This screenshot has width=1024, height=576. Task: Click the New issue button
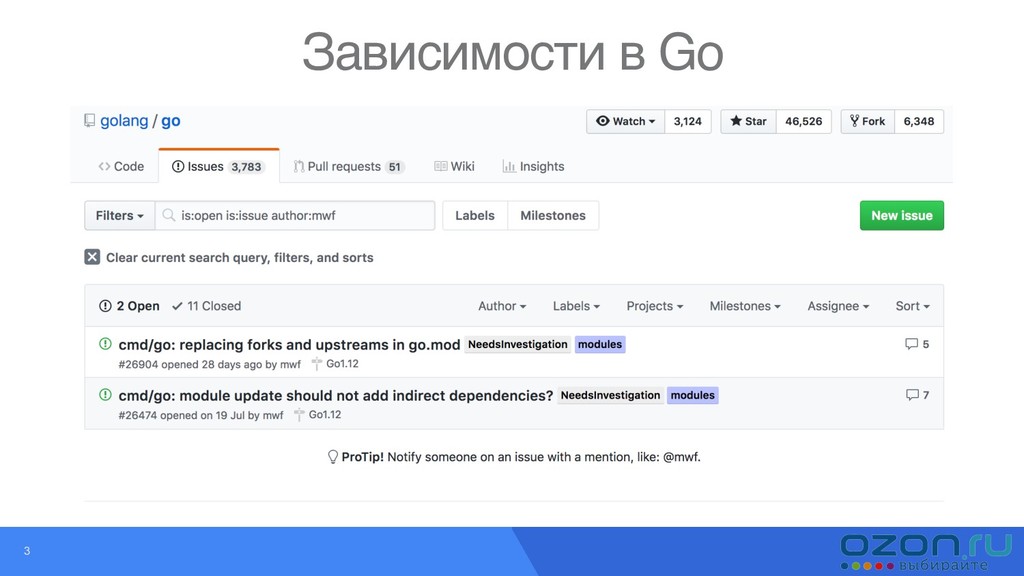click(901, 216)
